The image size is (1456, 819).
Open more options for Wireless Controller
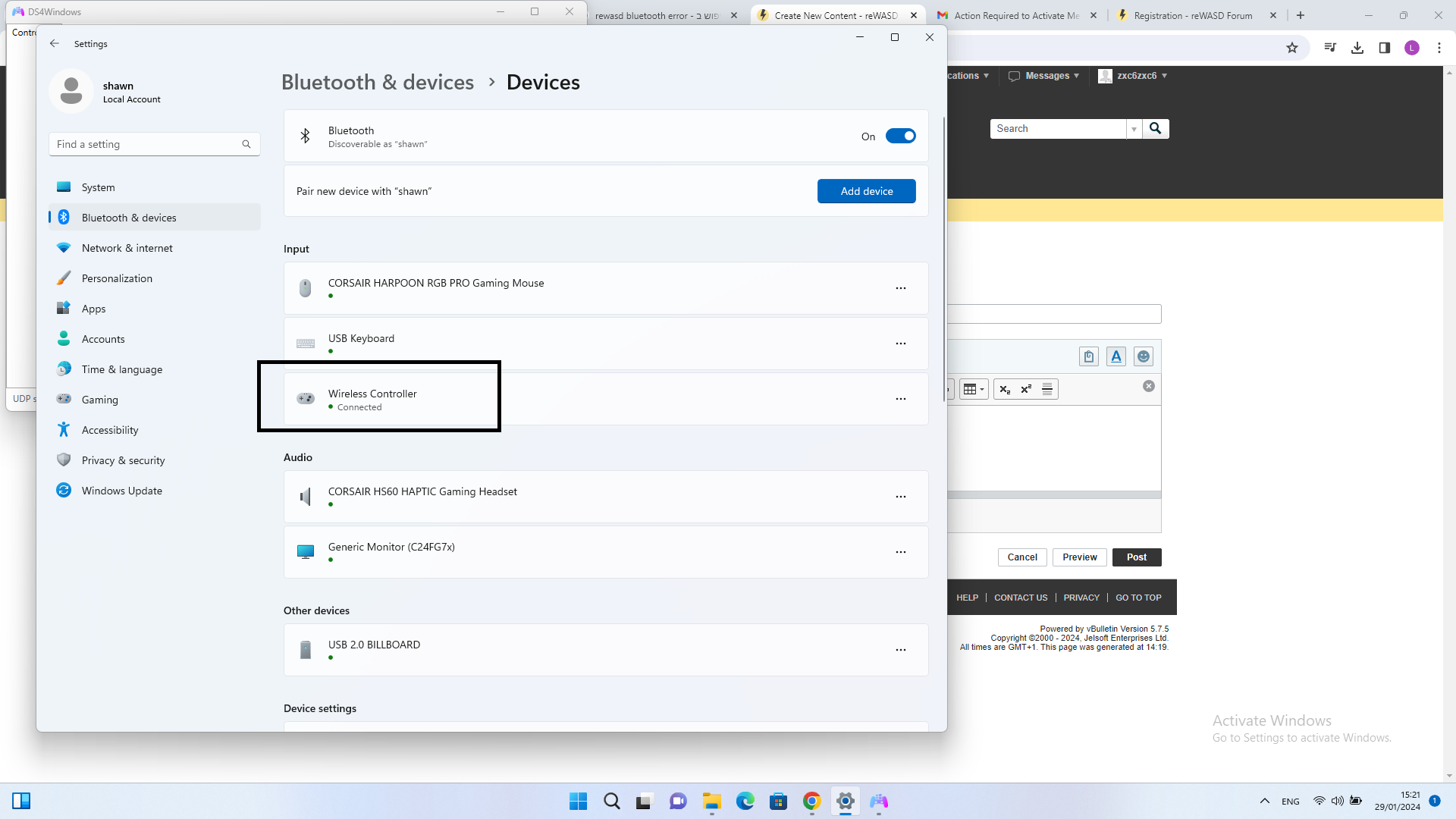coord(900,399)
